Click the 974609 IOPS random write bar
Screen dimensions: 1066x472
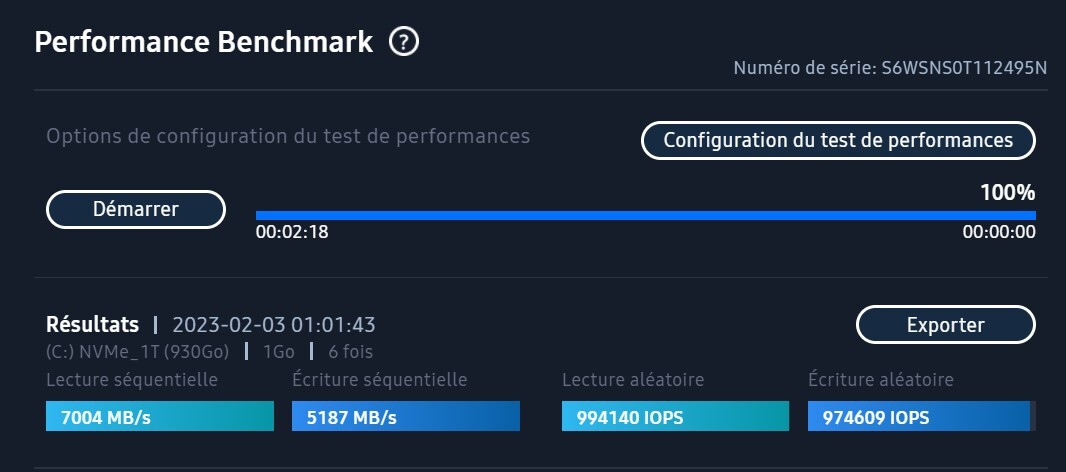pos(921,416)
